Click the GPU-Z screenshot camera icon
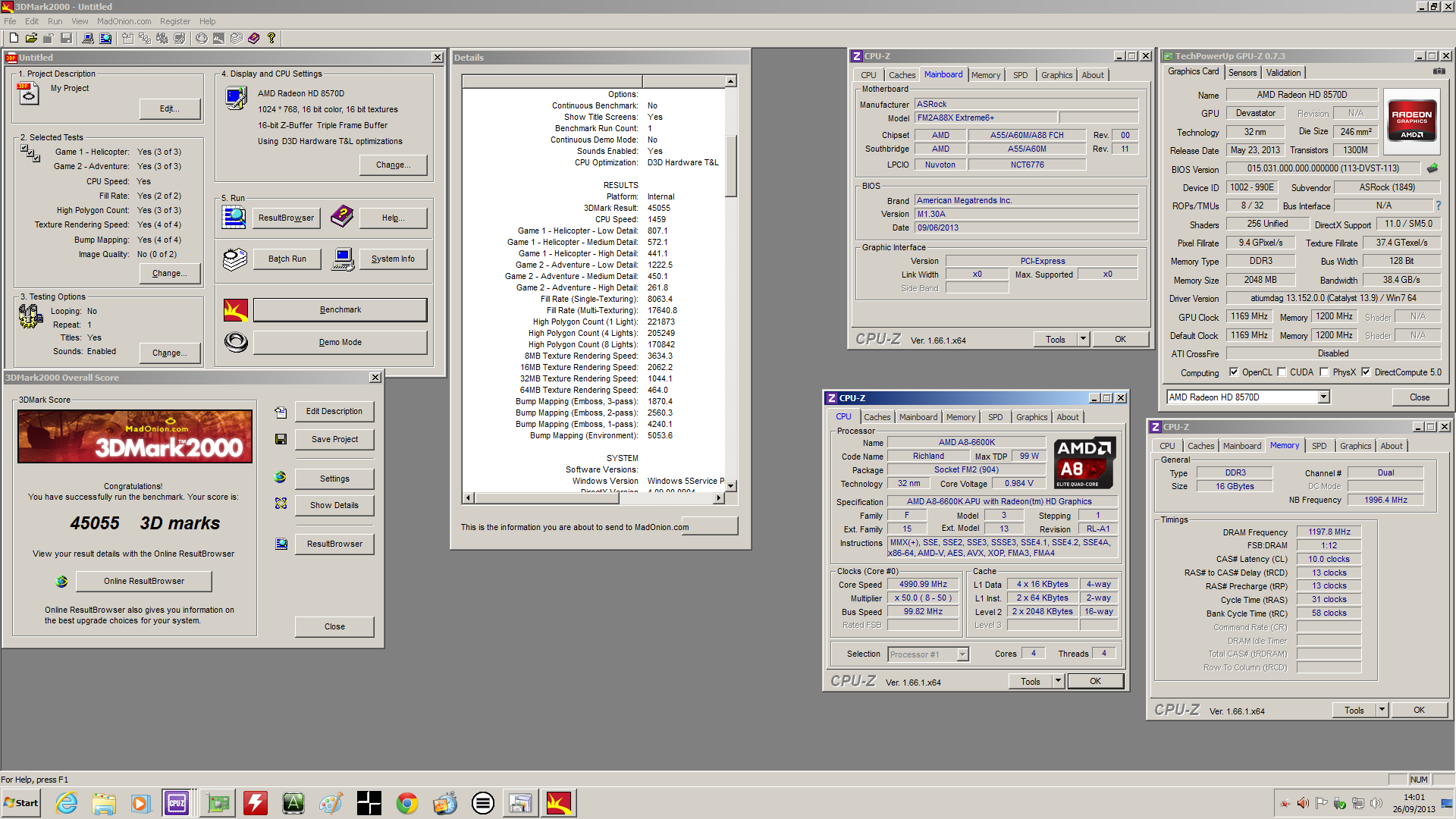 [1439, 71]
